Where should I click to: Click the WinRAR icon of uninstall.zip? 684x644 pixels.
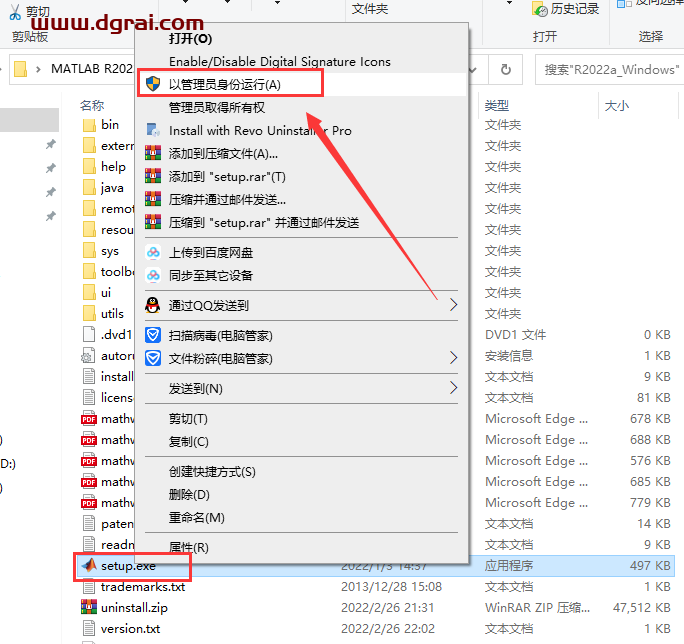coord(89,607)
